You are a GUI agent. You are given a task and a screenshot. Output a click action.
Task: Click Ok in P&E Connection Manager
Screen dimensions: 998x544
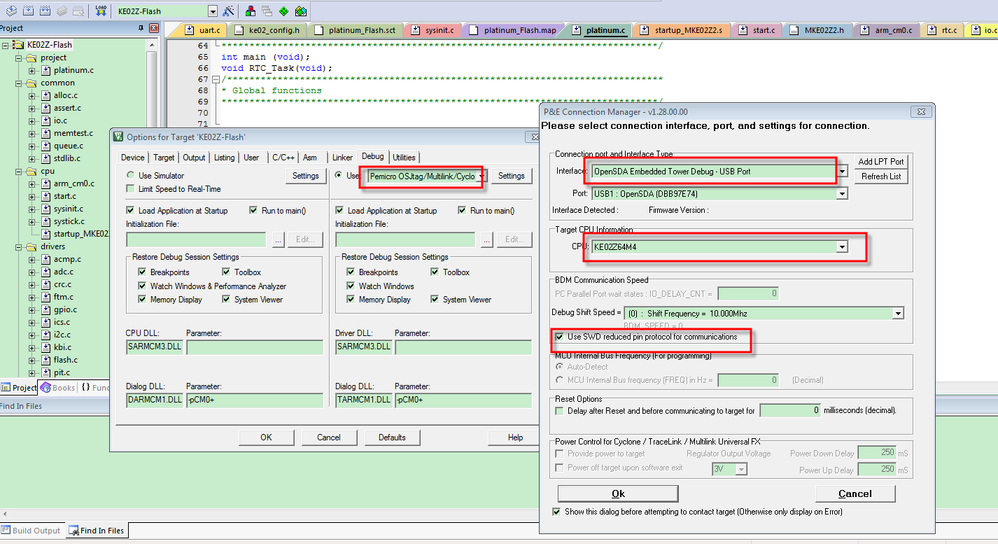click(x=617, y=494)
